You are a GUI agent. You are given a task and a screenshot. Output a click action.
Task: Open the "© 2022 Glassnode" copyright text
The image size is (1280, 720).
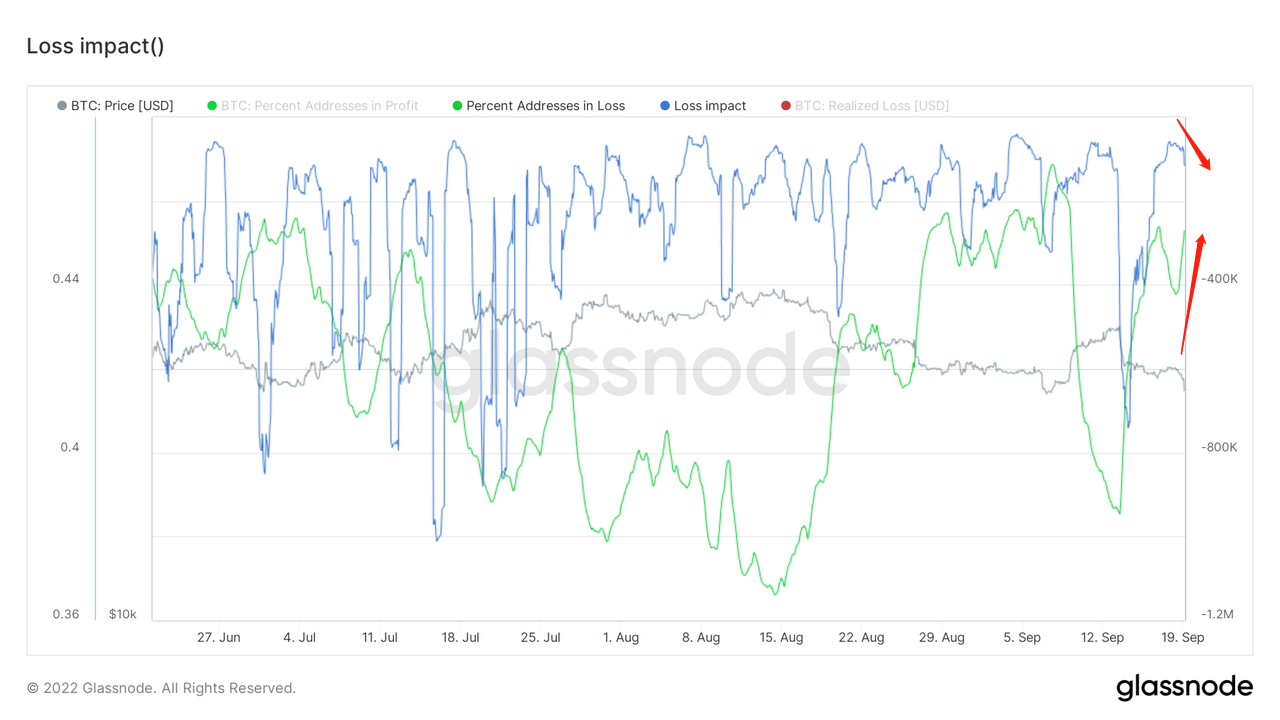(x=161, y=688)
